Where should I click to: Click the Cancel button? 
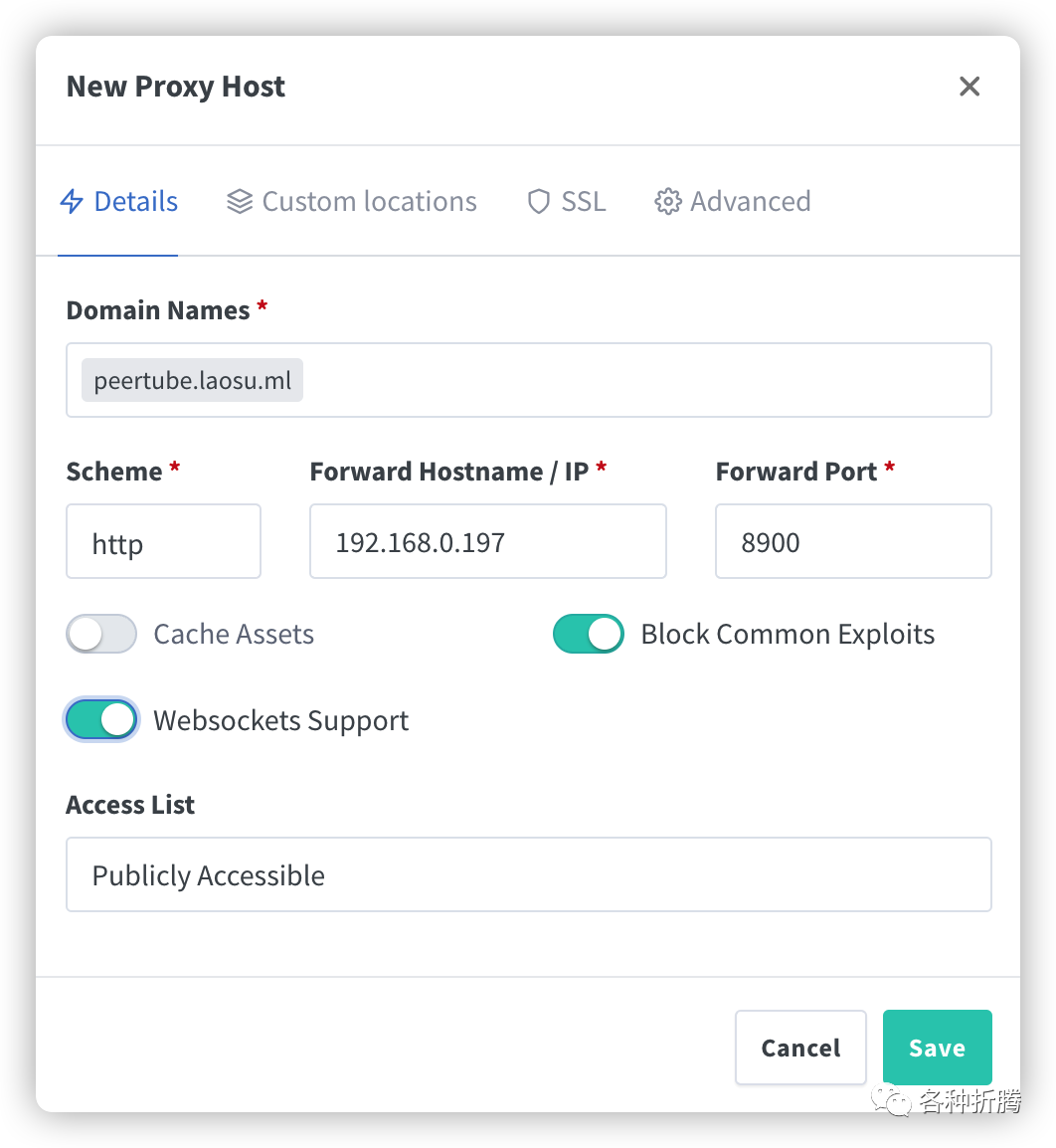click(x=800, y=1048)
